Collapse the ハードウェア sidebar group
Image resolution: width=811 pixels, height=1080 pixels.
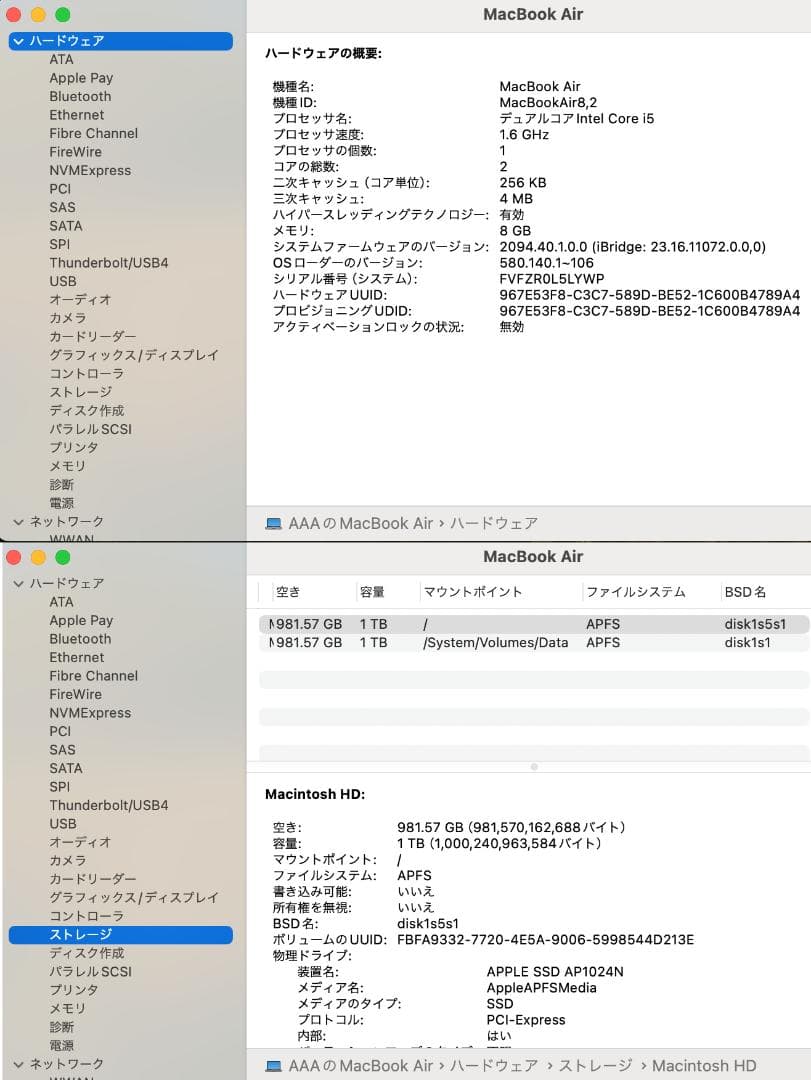(x=17, y=41)
